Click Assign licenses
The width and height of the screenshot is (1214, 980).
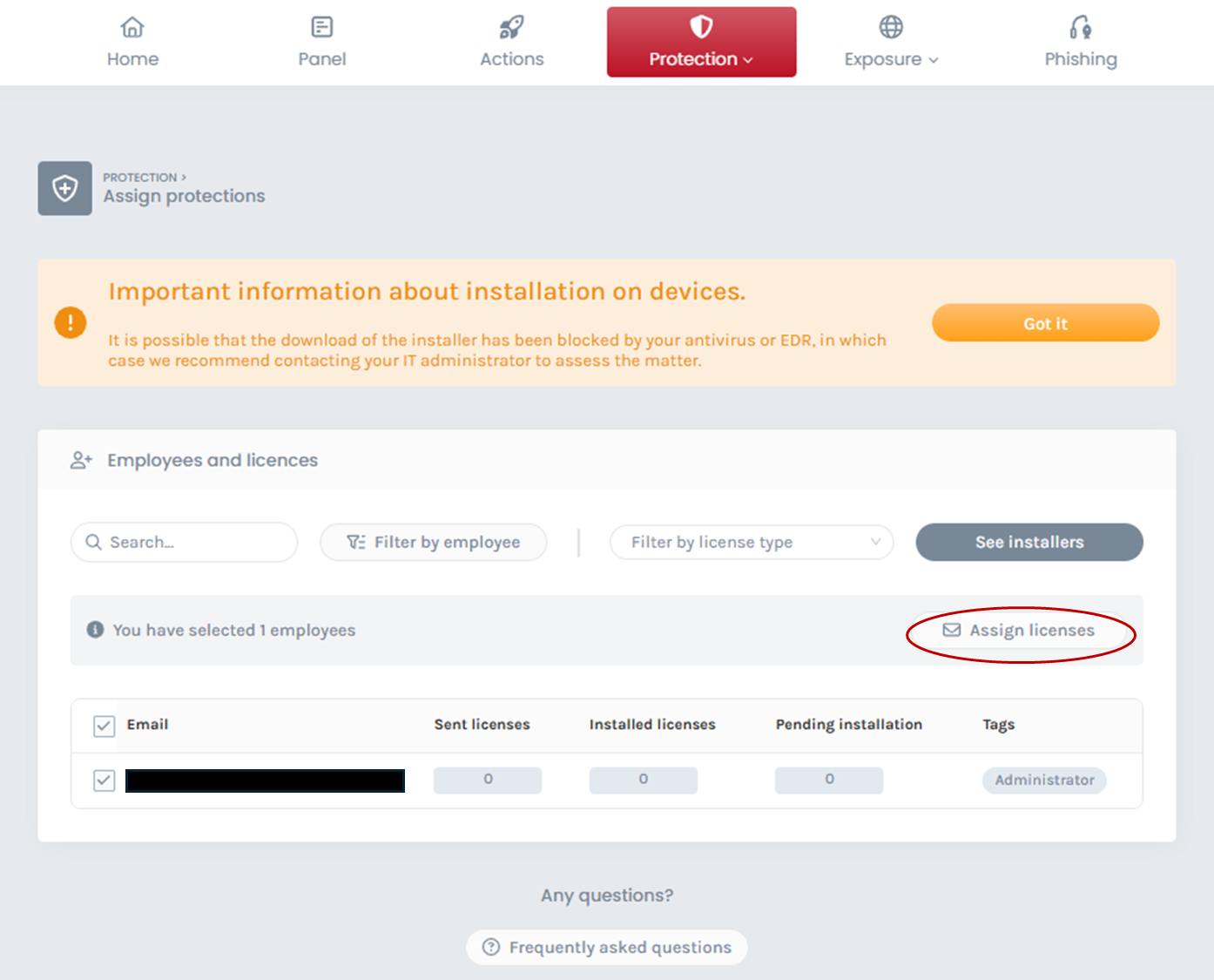click(x=1020, y=631)
